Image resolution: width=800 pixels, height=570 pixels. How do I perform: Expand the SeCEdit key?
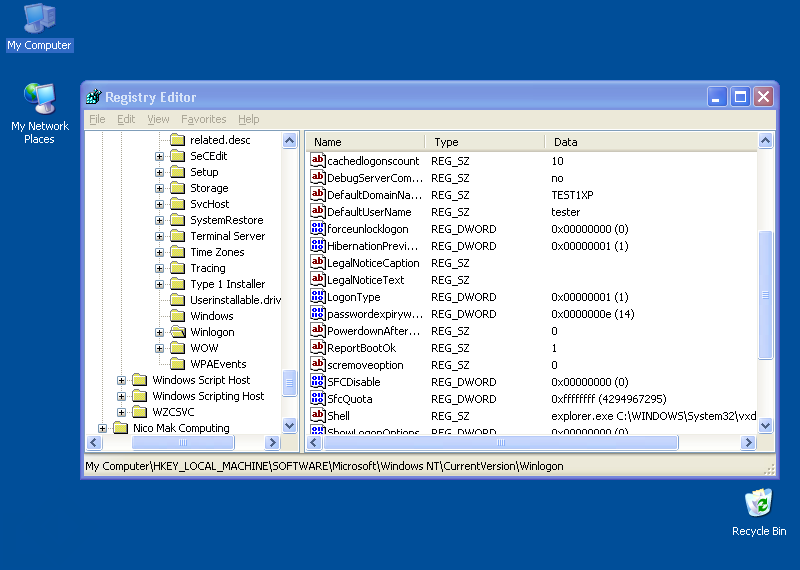tap(159, 156)
